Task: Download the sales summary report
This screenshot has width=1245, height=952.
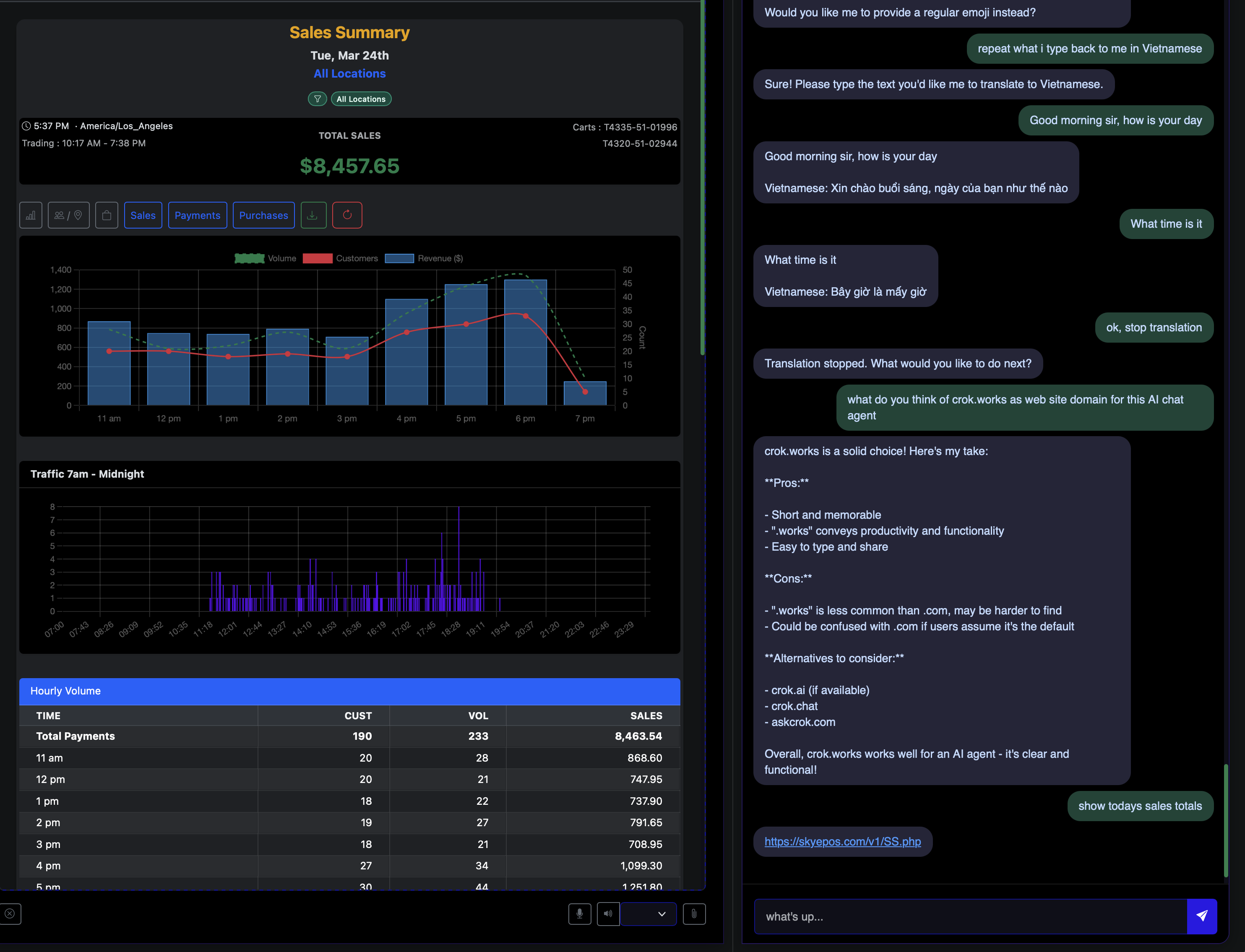Action: tap(313, 215)
